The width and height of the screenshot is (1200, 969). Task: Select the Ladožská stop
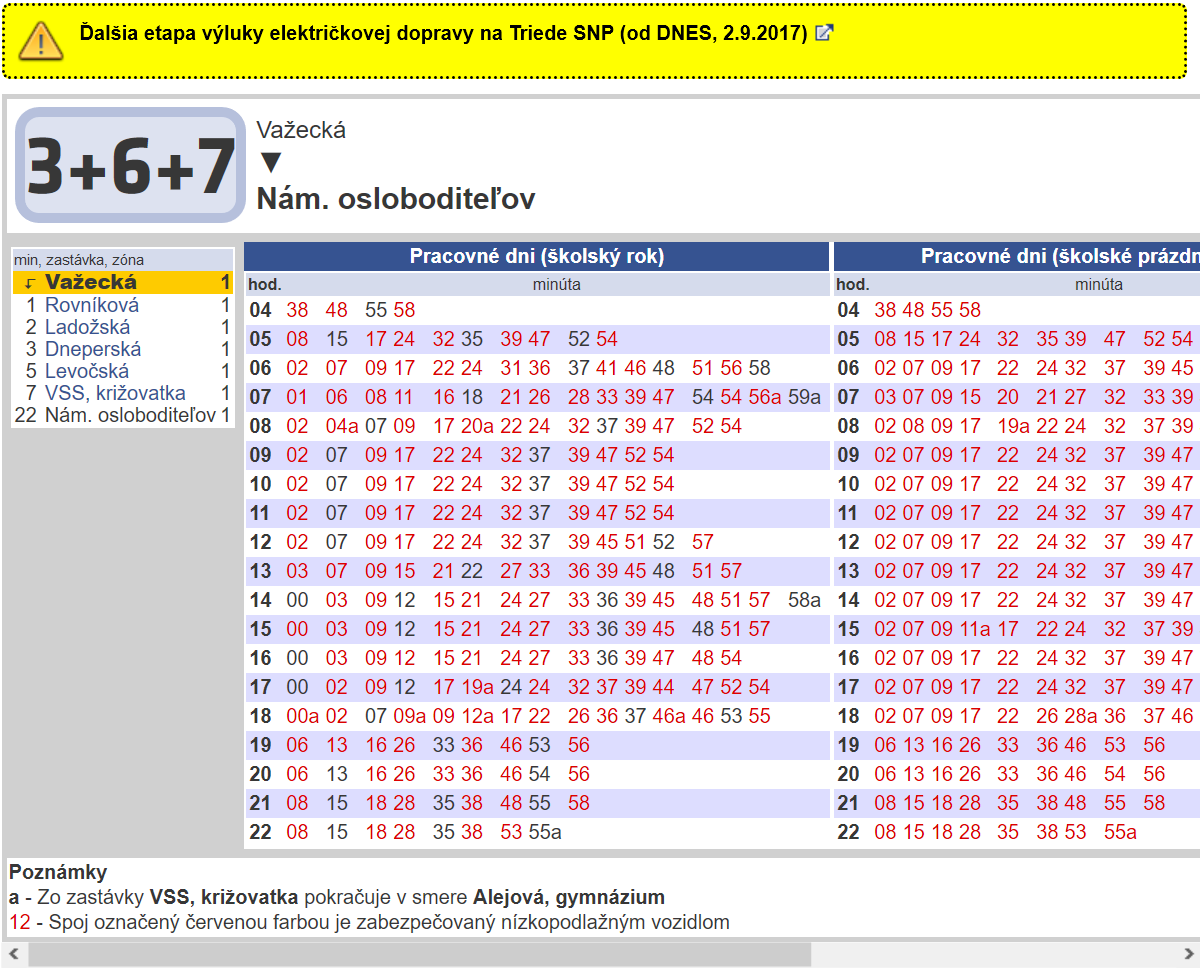point(87,327)
